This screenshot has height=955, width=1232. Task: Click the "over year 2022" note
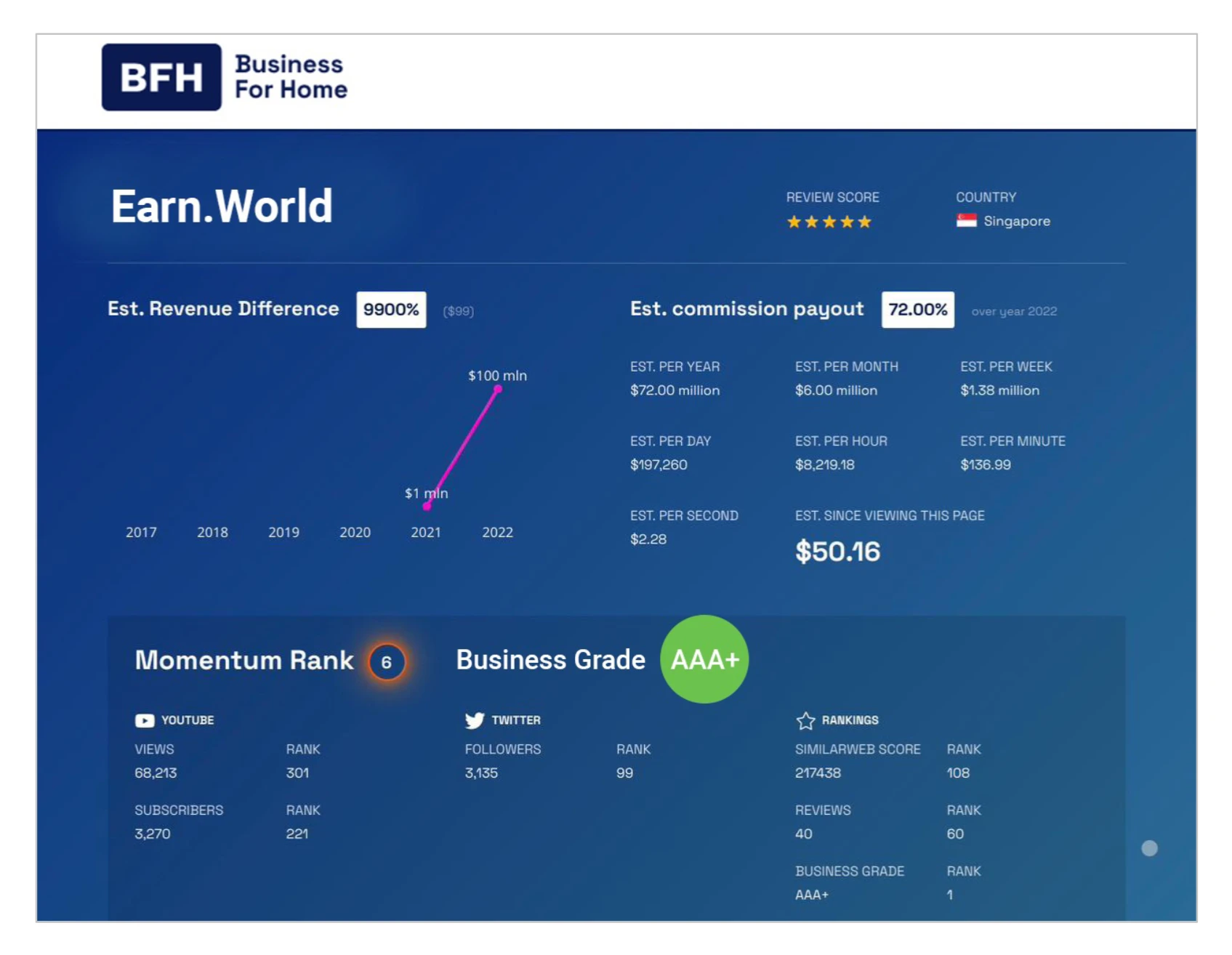pos(1014,311)
